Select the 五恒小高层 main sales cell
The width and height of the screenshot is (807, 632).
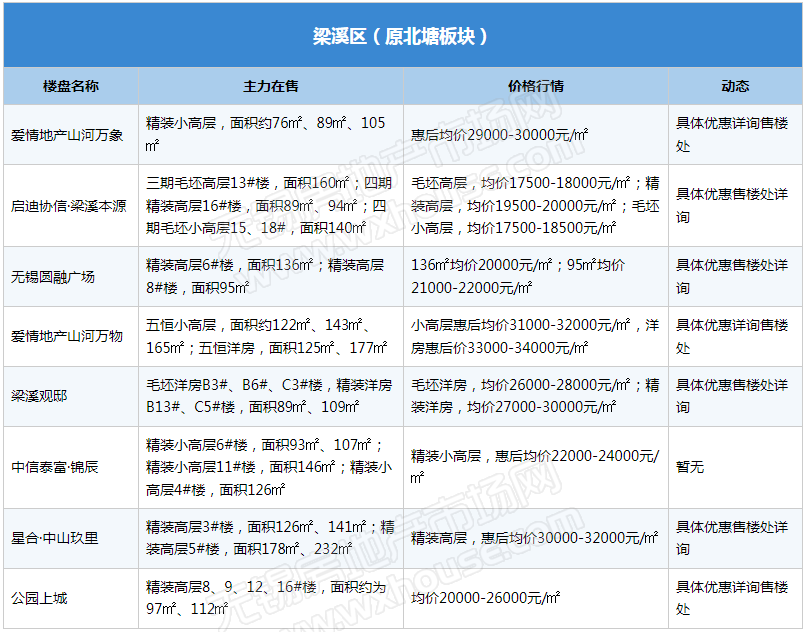(266, 337)
